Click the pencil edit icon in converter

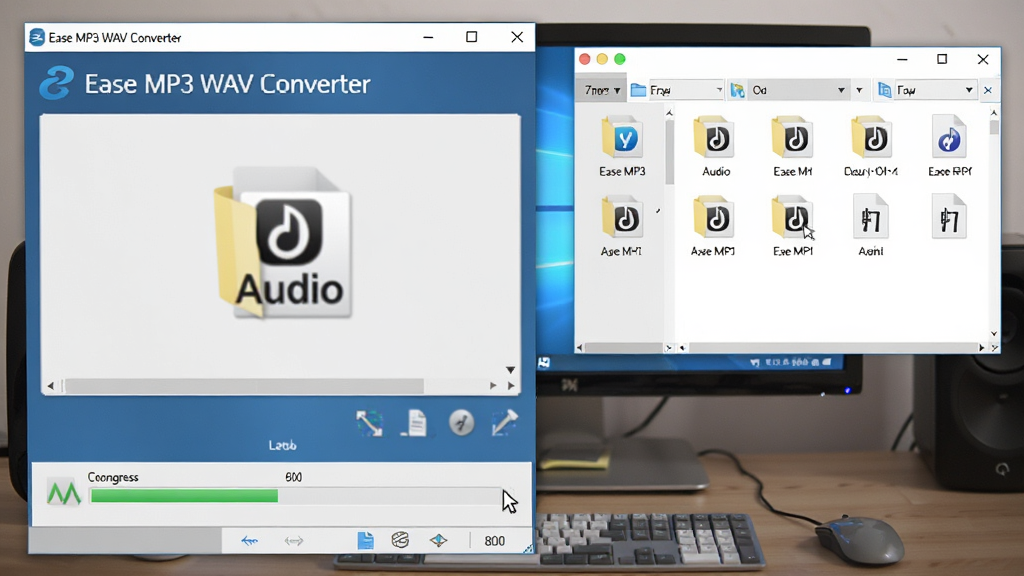pyautogui.click(x=504, y=423)
